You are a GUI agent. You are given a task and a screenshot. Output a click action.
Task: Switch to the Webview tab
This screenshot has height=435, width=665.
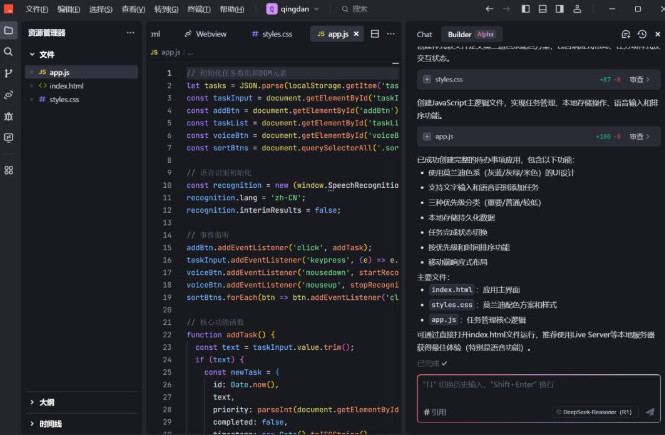point(206,34)
